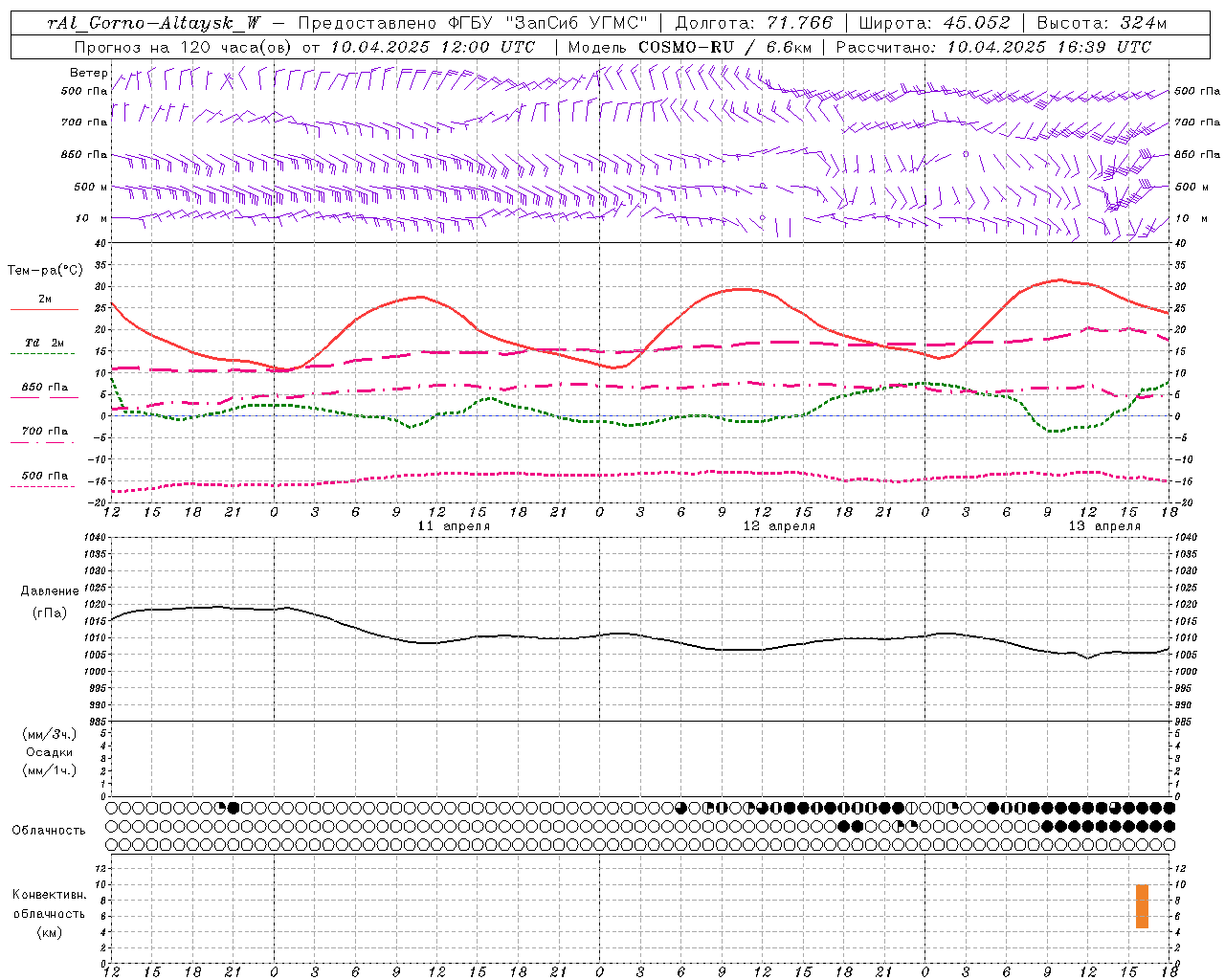The height and width of the screenshot is (980, 1225).
Task: Select the latitude value Широта: 45.052
Action: (935, 23)
